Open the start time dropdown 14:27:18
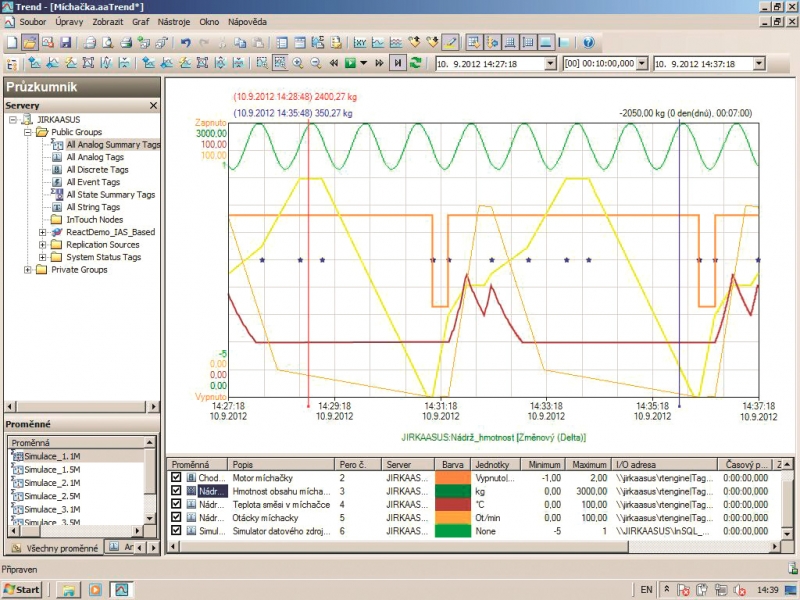Image resolution: width=800 pixels, height=600 pixels. tap(550, 64)
